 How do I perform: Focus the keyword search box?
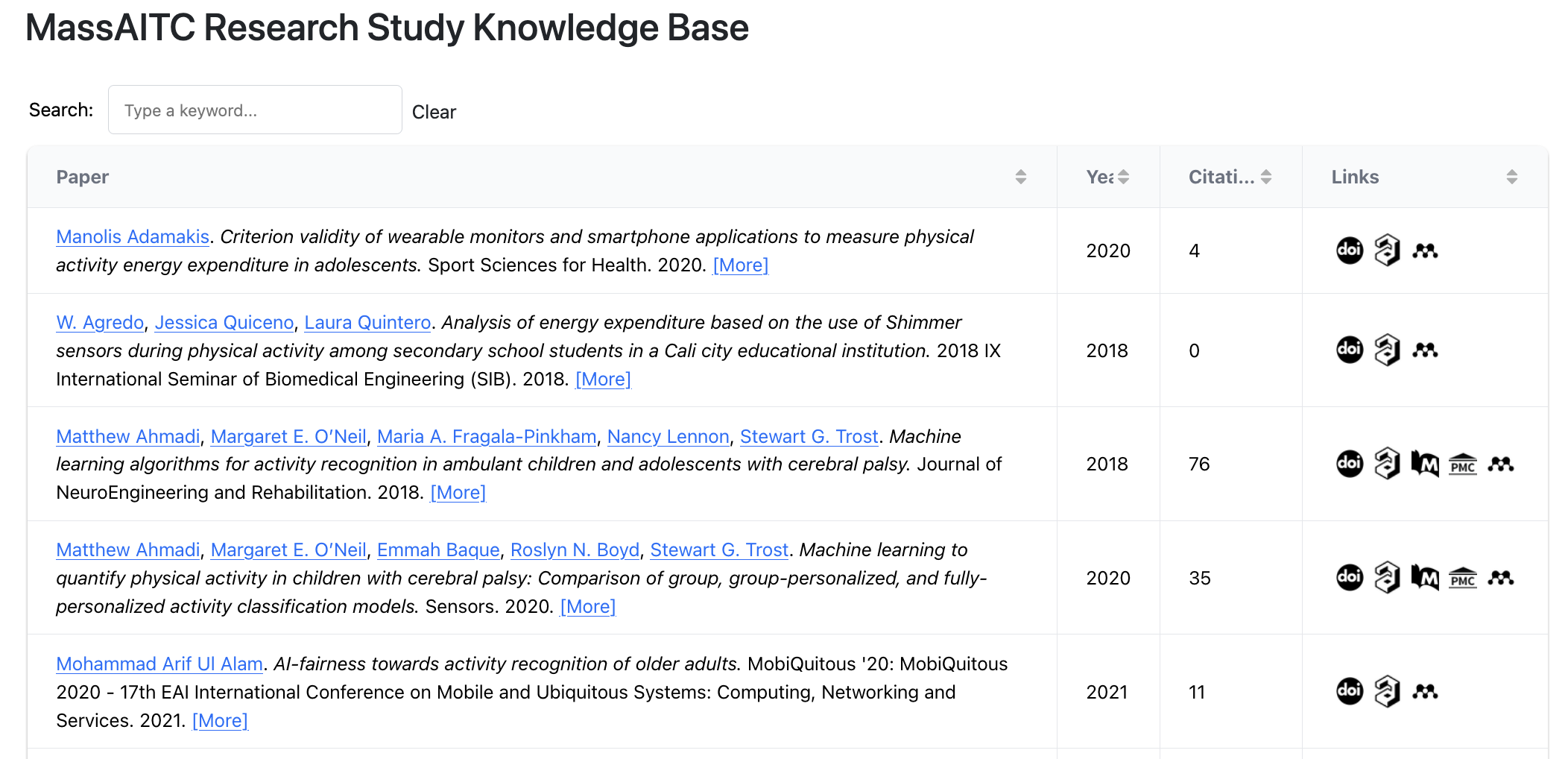(x=255, y=110)
